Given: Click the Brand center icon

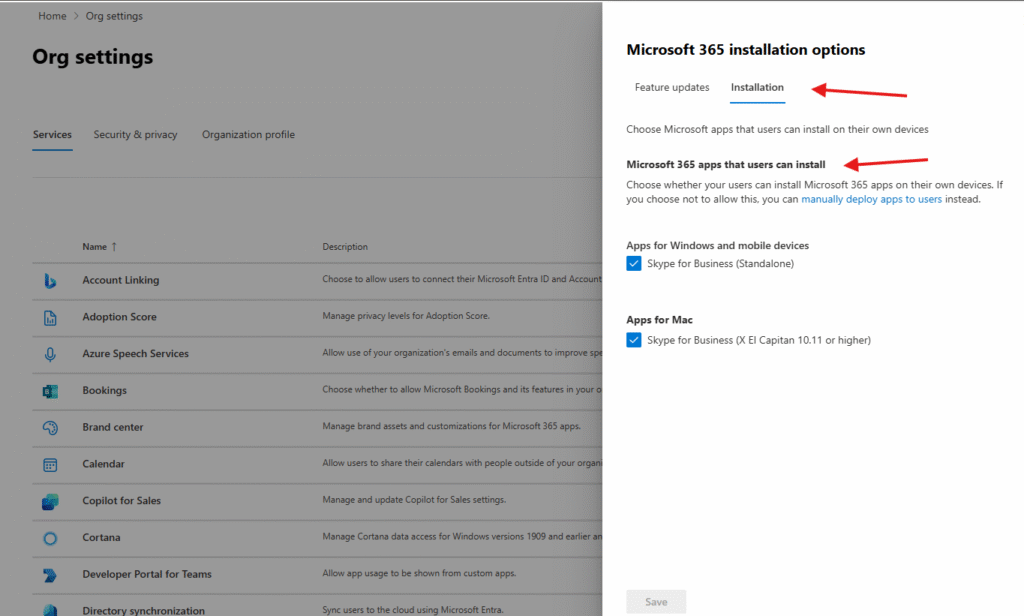Looking at the screenshot, I should (50, 428).
